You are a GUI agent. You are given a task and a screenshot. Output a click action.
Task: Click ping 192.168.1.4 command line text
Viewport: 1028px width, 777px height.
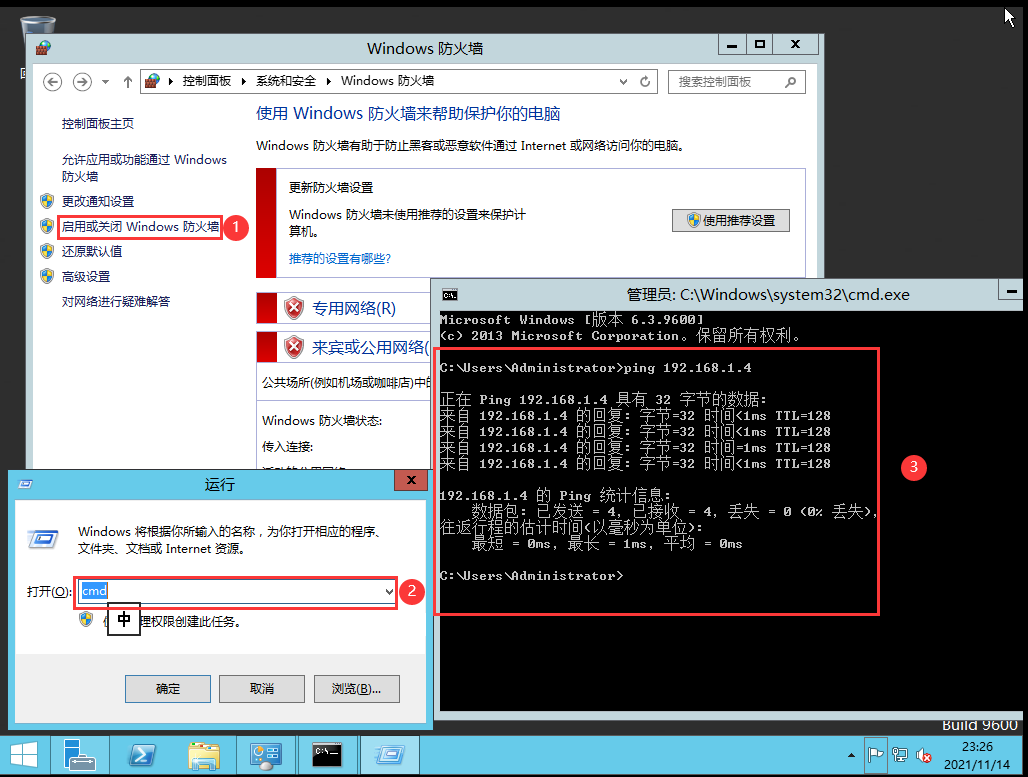click(x=687, y=368)
